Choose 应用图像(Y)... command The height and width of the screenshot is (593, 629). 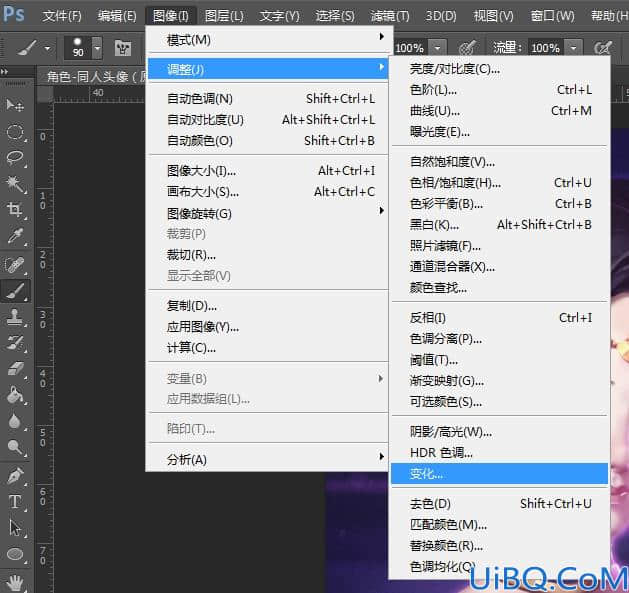tap(268, 327)
